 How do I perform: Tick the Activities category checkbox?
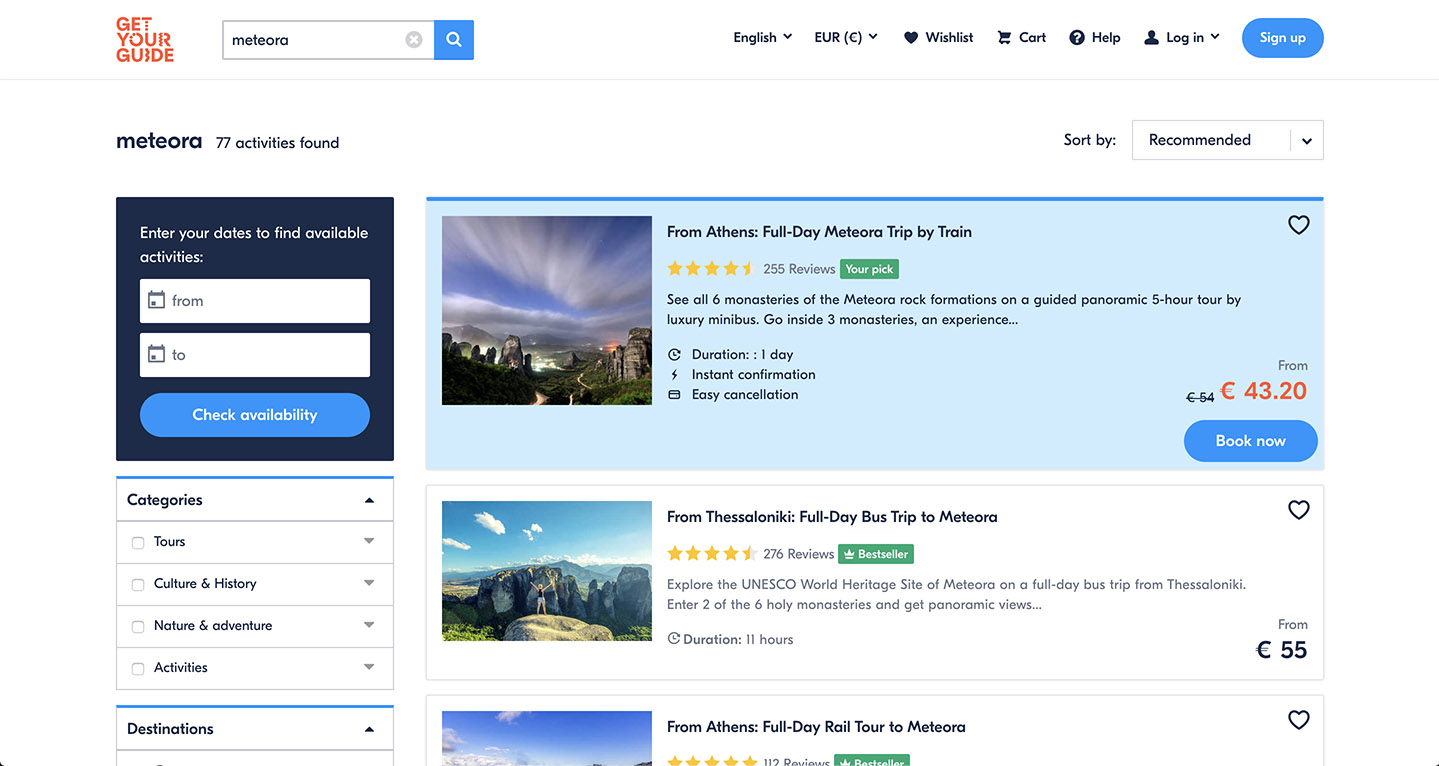coord(138,669)
